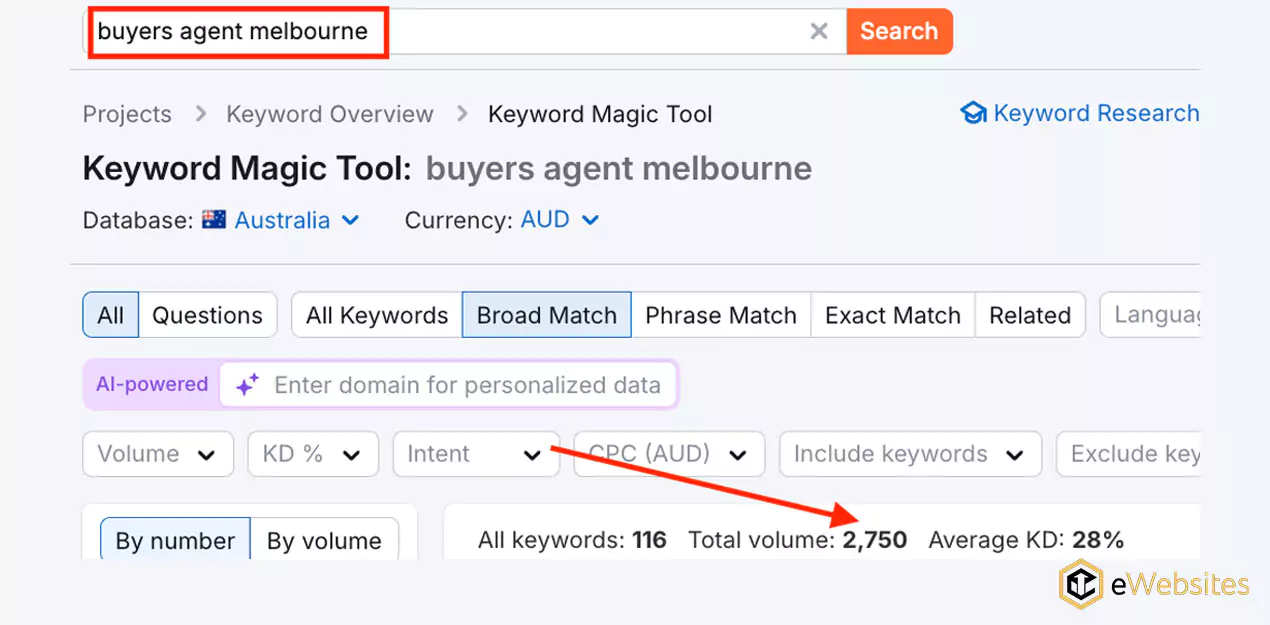Click the AI-powered label

[x=152, y=385]
